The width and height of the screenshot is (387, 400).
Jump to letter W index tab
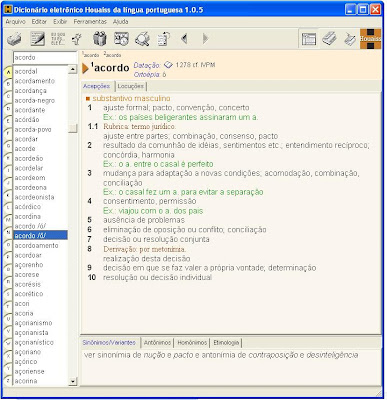point(8,343)
